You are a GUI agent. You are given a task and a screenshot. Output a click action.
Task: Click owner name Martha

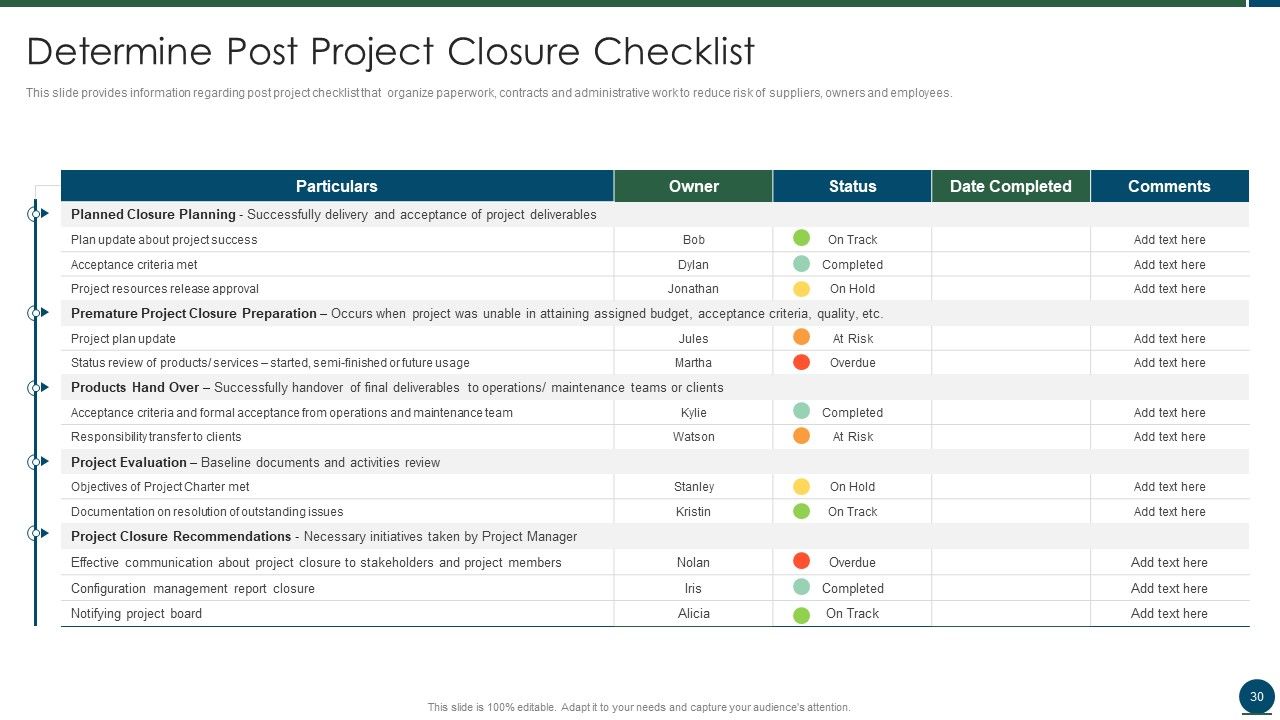[x=693, y=363]
